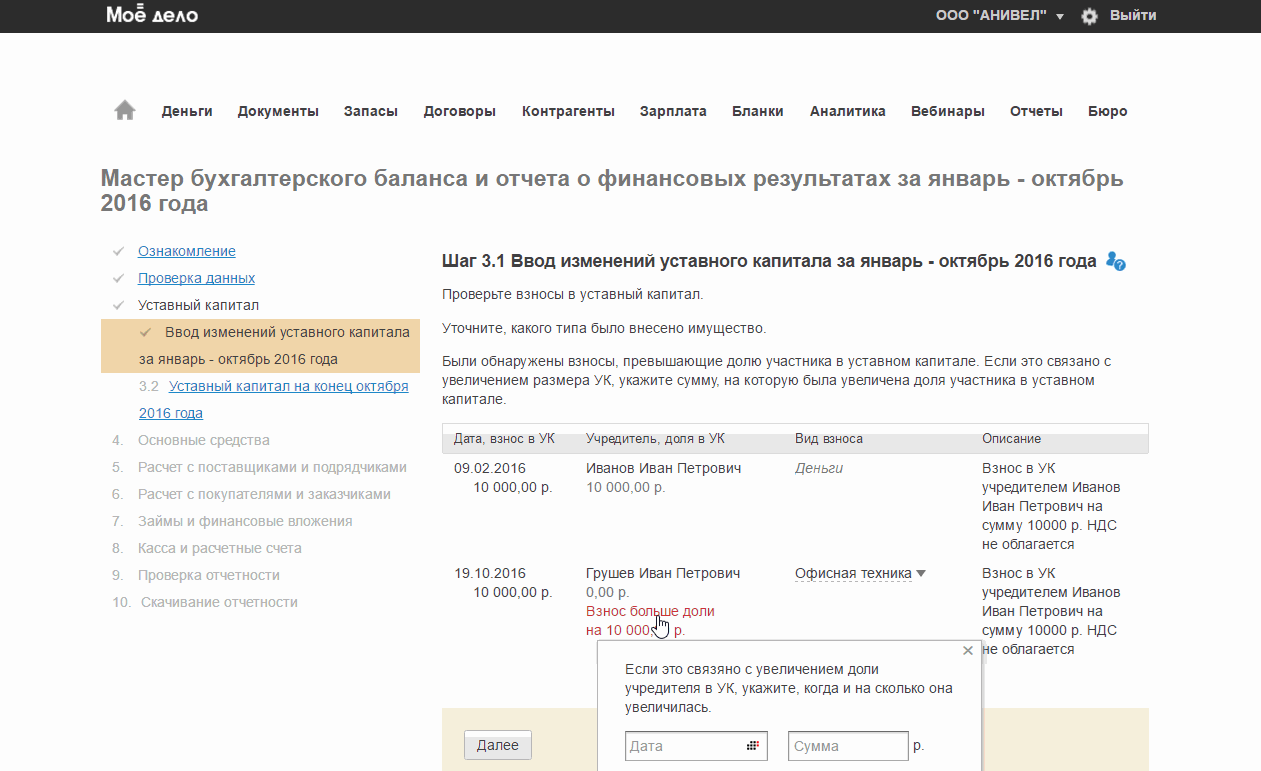Screen dimensions: 1261x771
Task: Click the Сумма input field
Action: [x=847, y=746]
